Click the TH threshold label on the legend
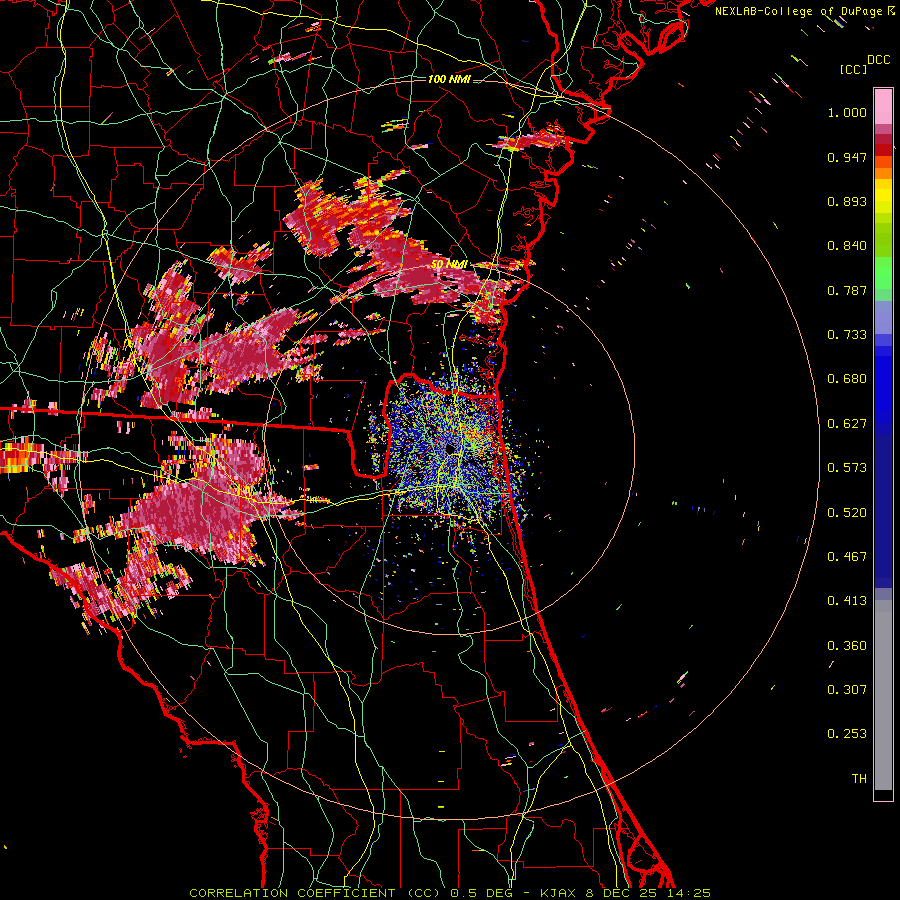Viewport: 900px width, 900px height. [x=859, y=779]
